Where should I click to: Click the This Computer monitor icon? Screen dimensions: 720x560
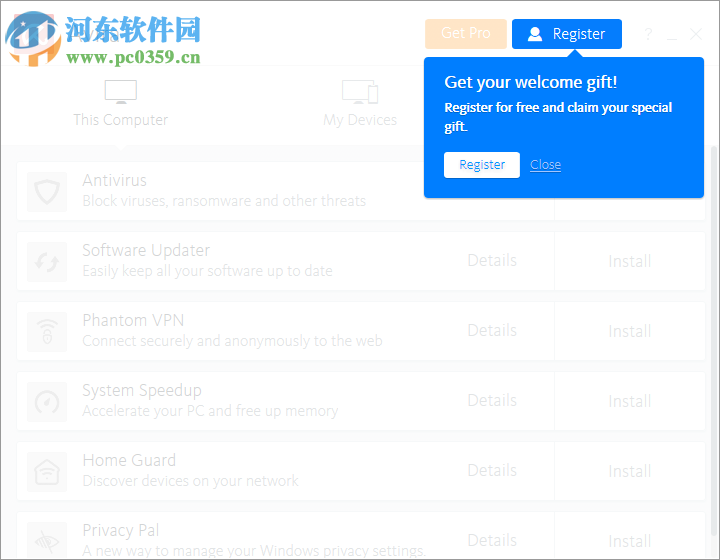click(121, 91)
